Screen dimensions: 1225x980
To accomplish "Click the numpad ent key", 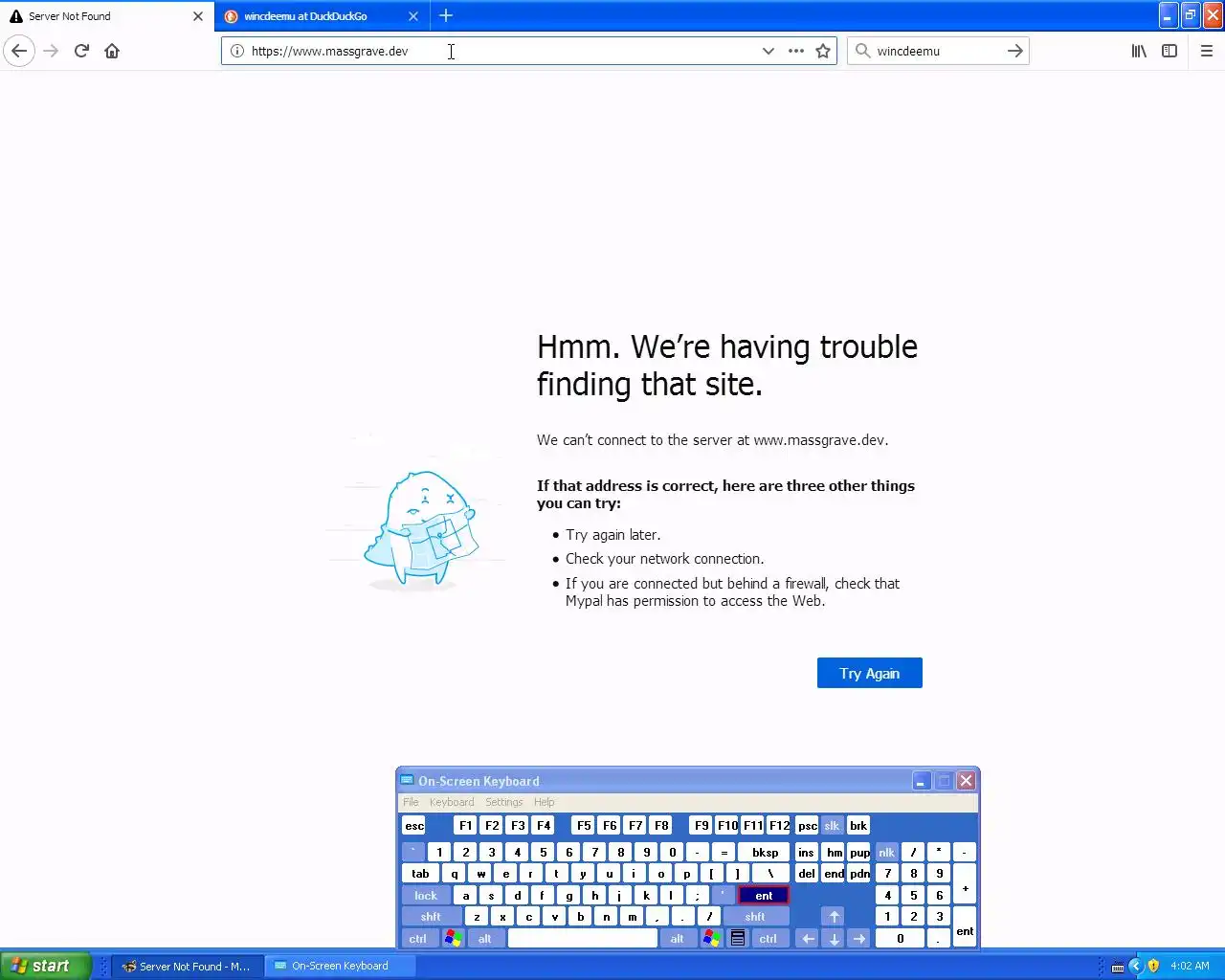I will click(965, 927).
